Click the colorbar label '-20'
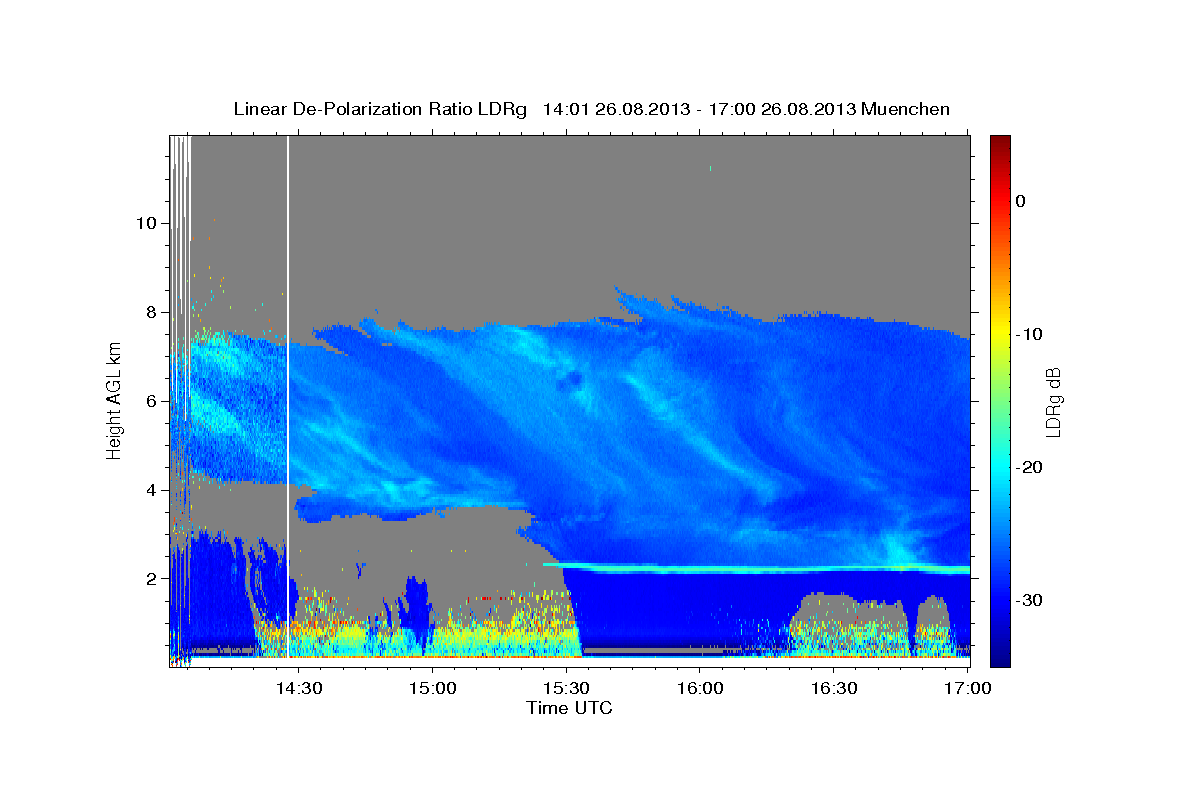 click(1028, 467)
